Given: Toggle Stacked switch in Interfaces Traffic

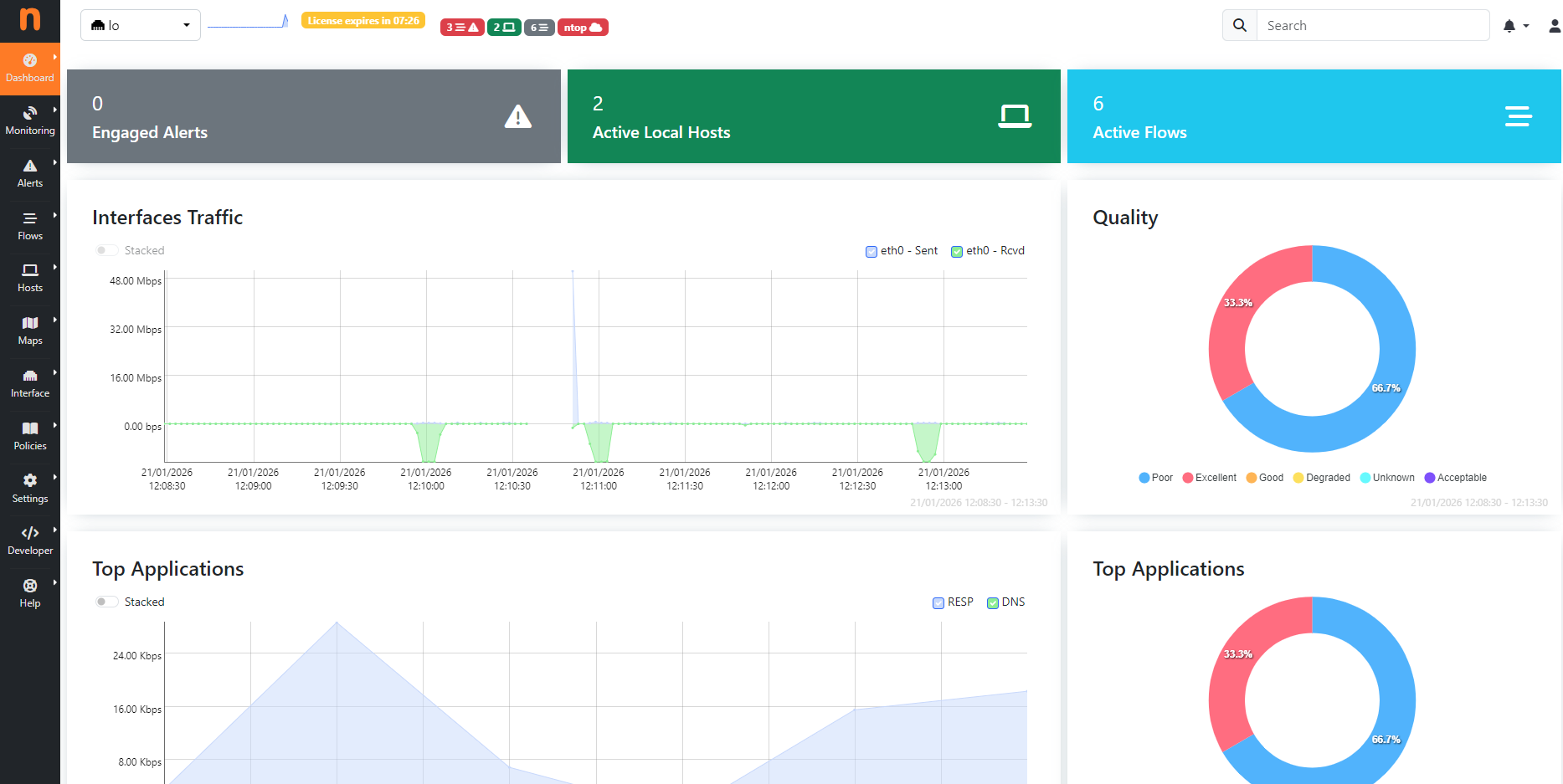Looking at the screenshot, I should click(x=106, y=250).
